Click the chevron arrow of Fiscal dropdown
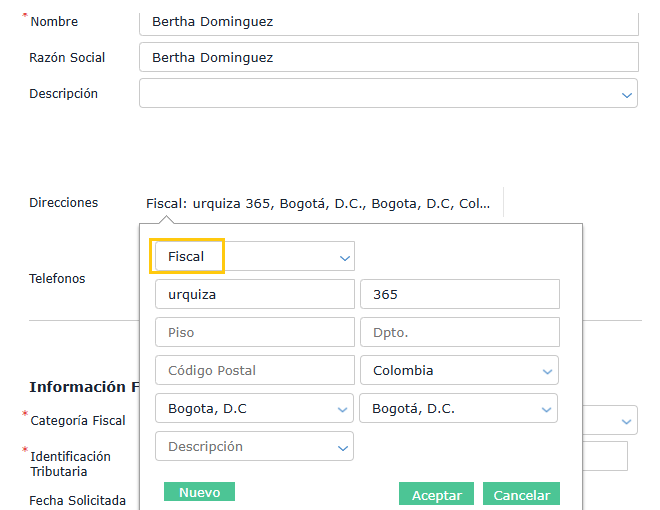The image size is (660, 510). [345, 258]
